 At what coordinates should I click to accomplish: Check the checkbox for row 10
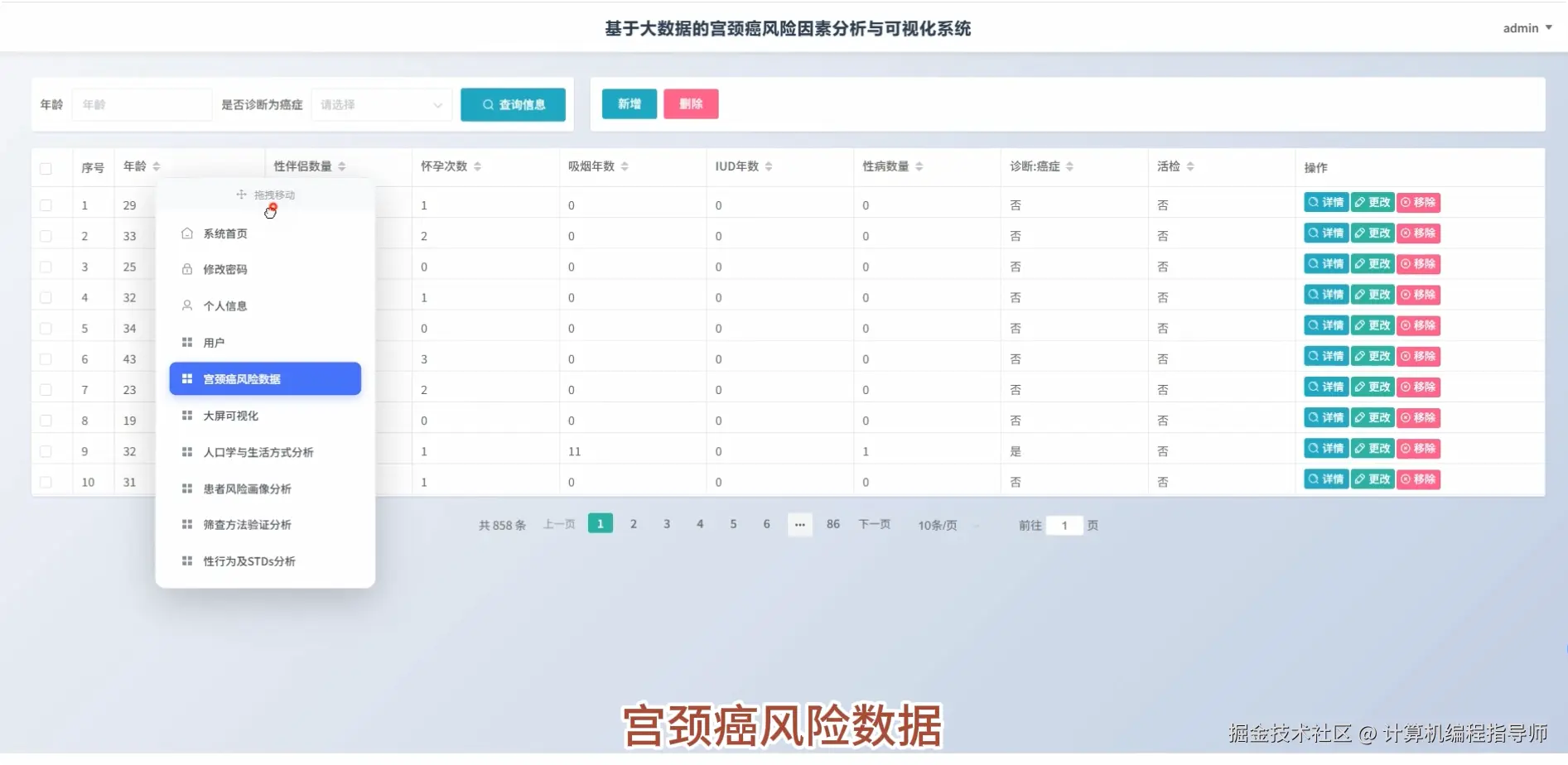tap(46, 482)
